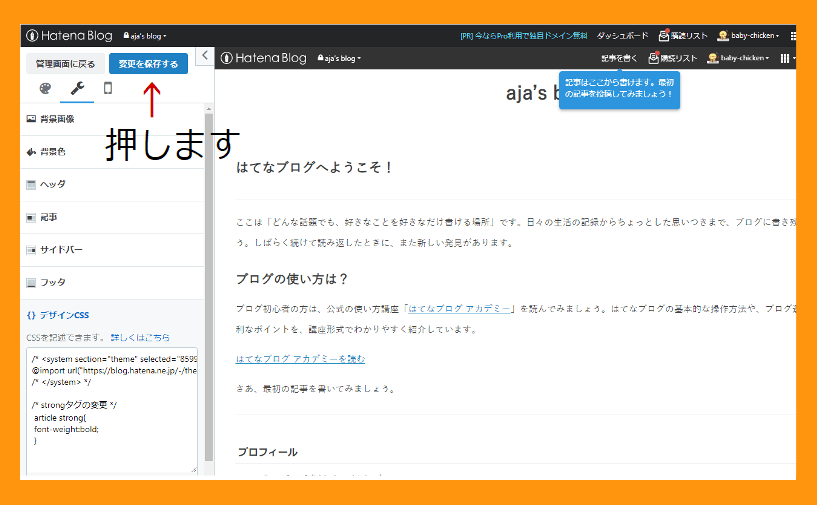
Task: Click the Hatena Blog logo in the preview header
Action: point(264,58)
